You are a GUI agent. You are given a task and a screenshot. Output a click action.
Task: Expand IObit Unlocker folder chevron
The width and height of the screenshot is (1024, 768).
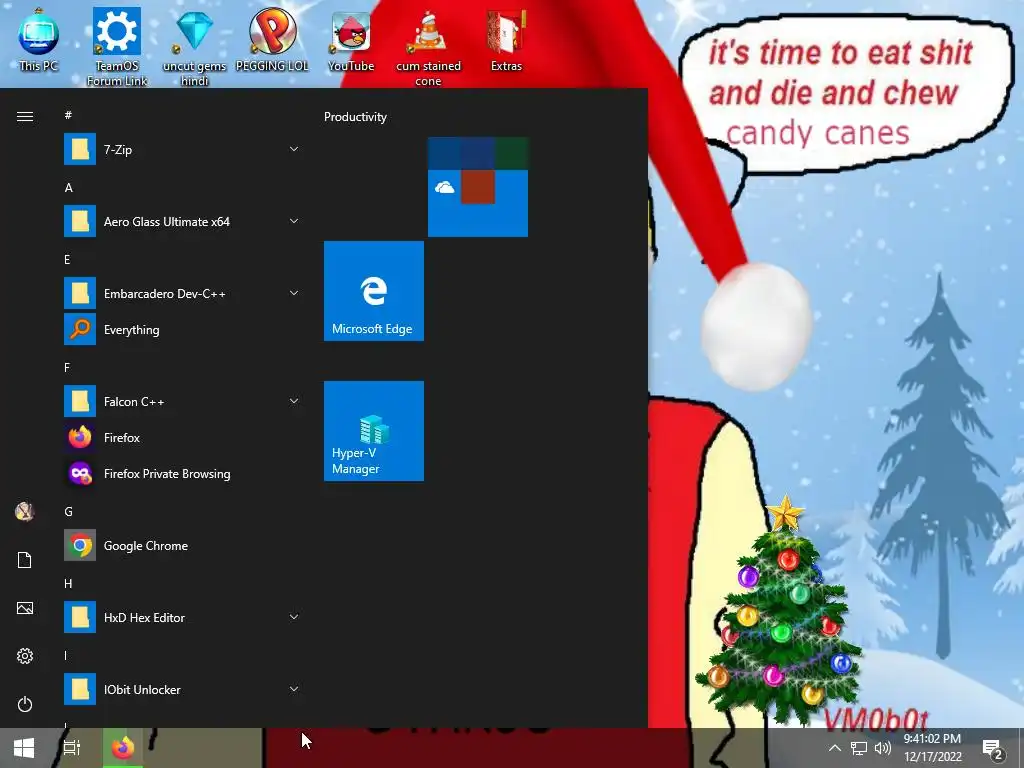(294, 689)
